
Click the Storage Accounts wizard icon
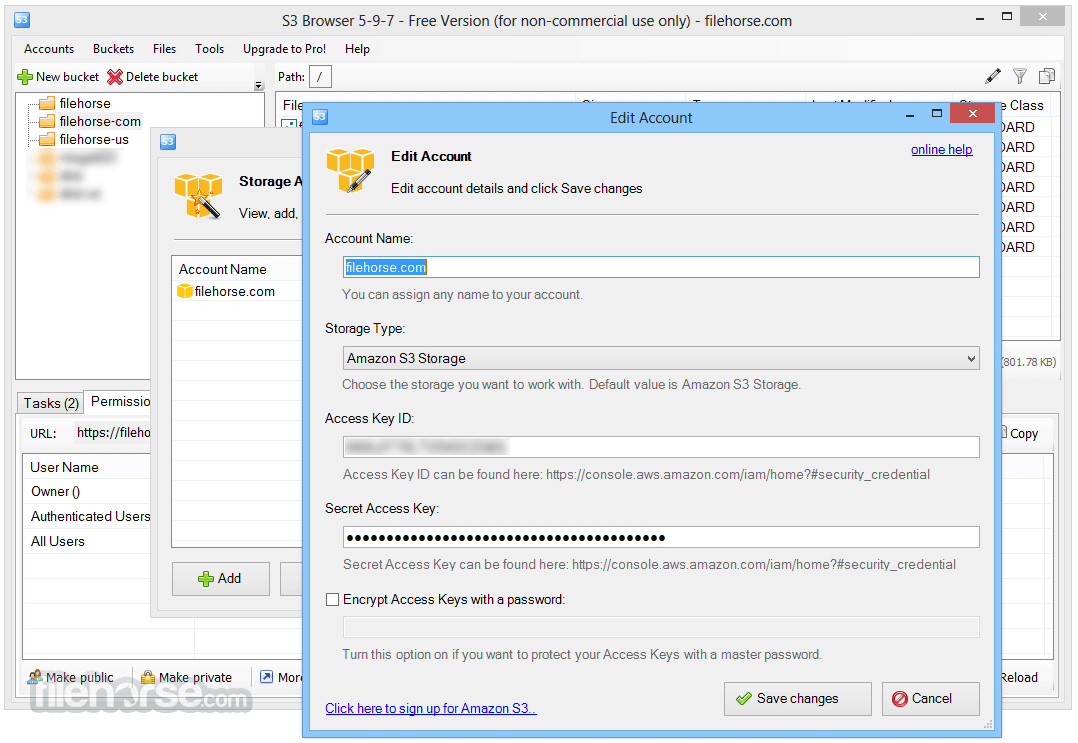point(199,196)
